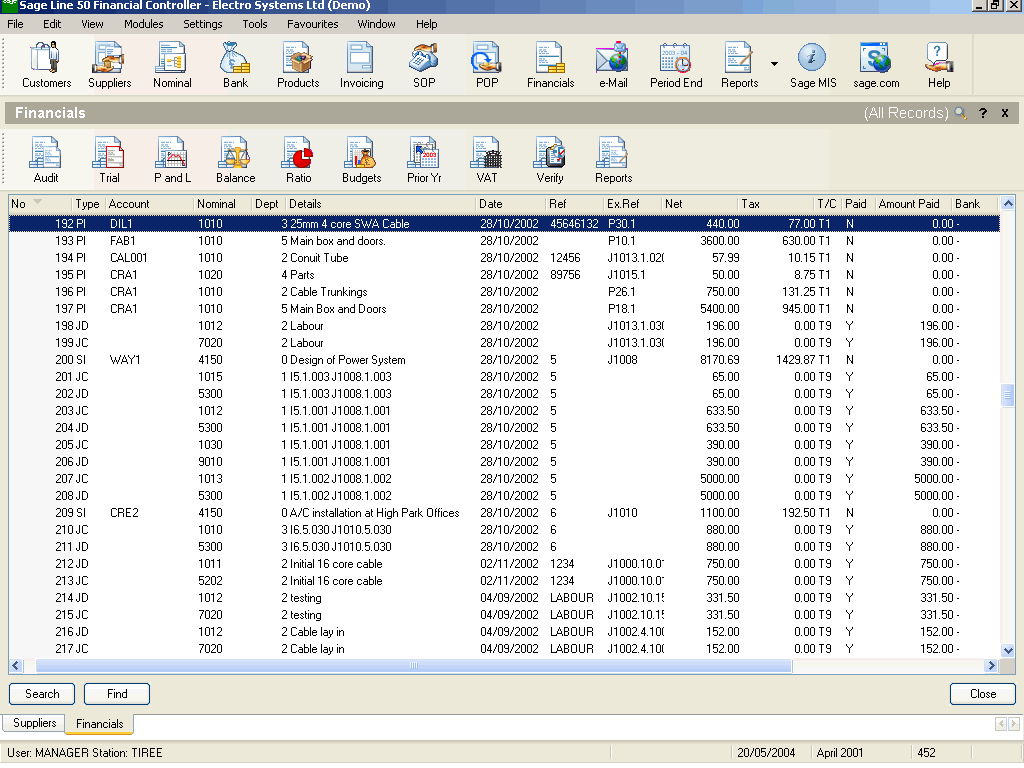This screenshot has height=768, width=1024.
Task: Sort by the Date column header
Action: click(x=510, y=204)
